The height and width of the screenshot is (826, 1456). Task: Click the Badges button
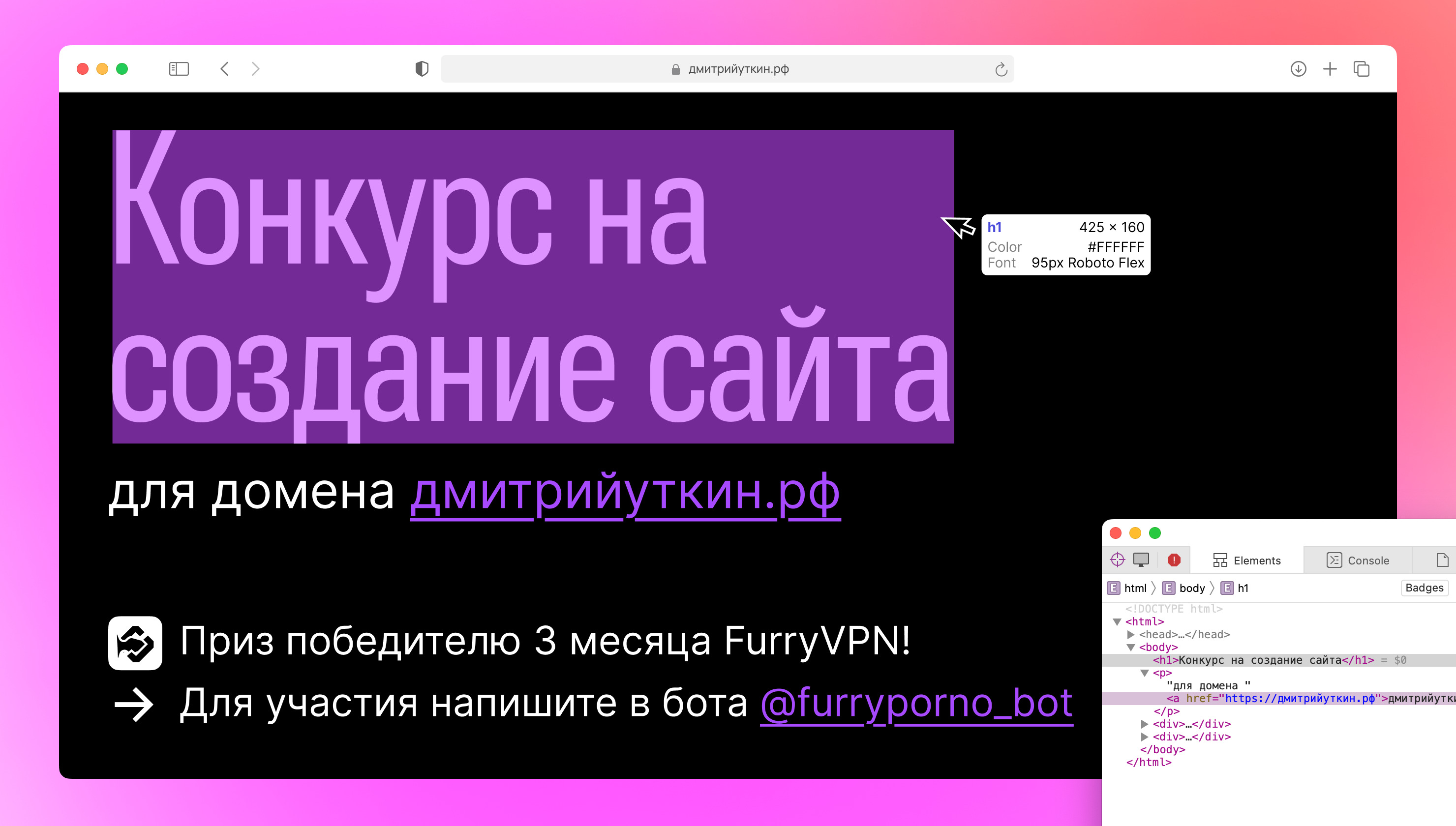(1424, 588)
